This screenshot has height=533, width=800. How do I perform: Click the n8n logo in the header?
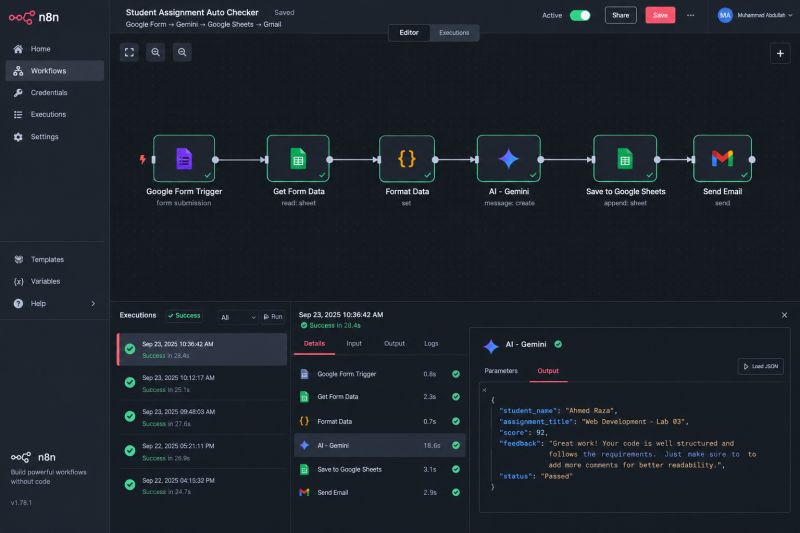tap(34, 17)
